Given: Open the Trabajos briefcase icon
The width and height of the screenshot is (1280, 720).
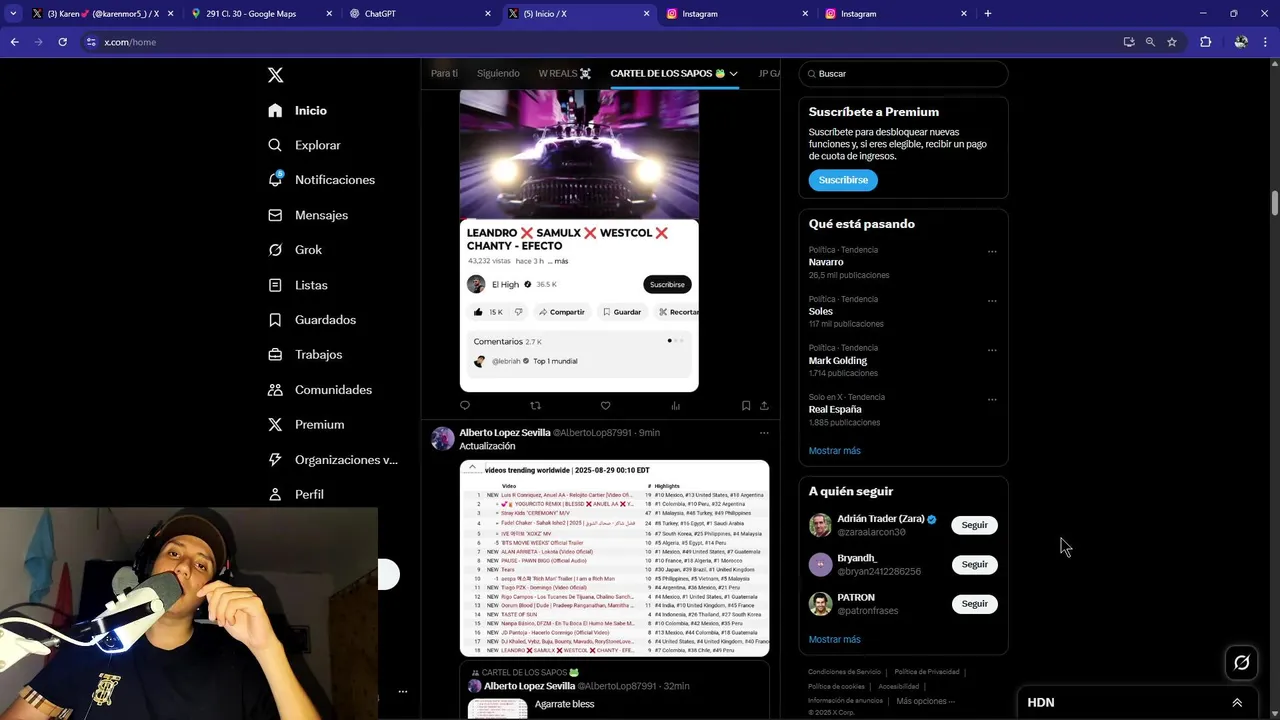Looking at the screenshot, I should click(275, 355).
